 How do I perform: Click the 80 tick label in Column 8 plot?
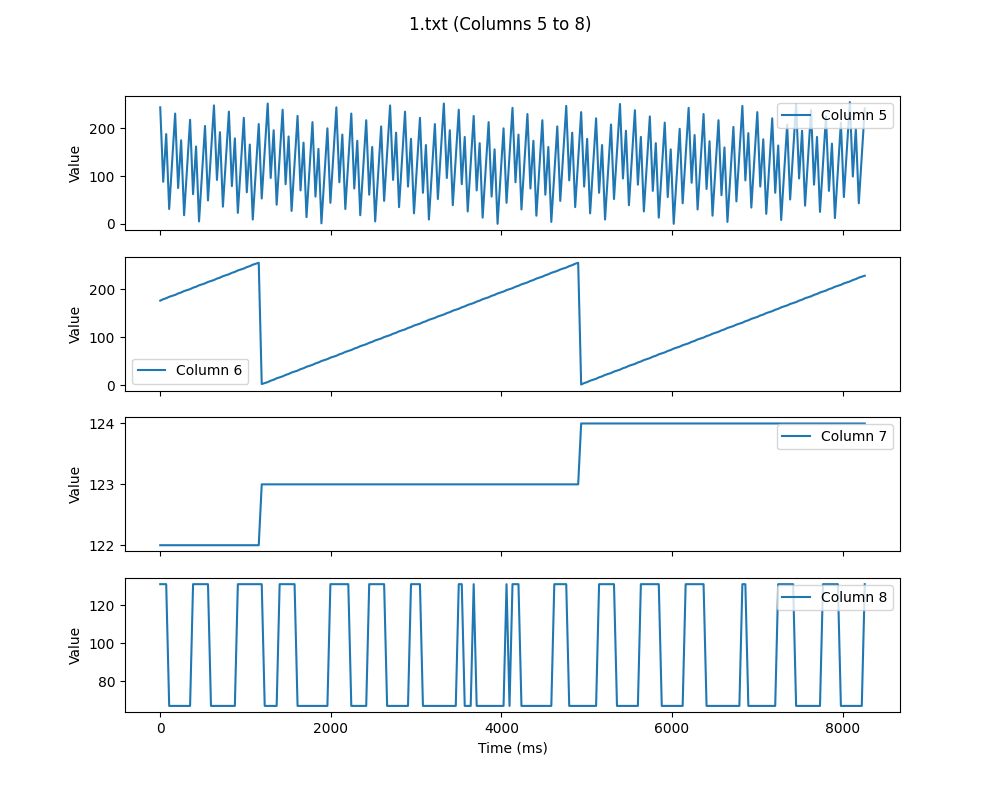(109, 682)
